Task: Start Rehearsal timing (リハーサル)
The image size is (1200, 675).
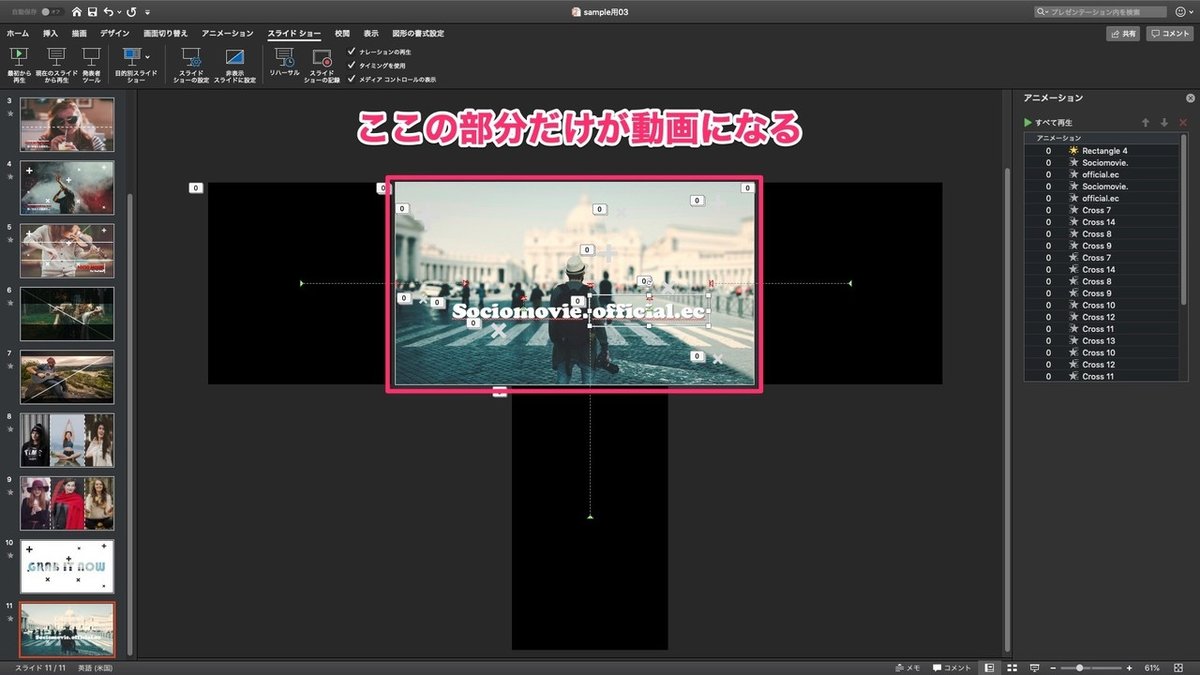Action: pyautogui.click(x=285, y=62)
